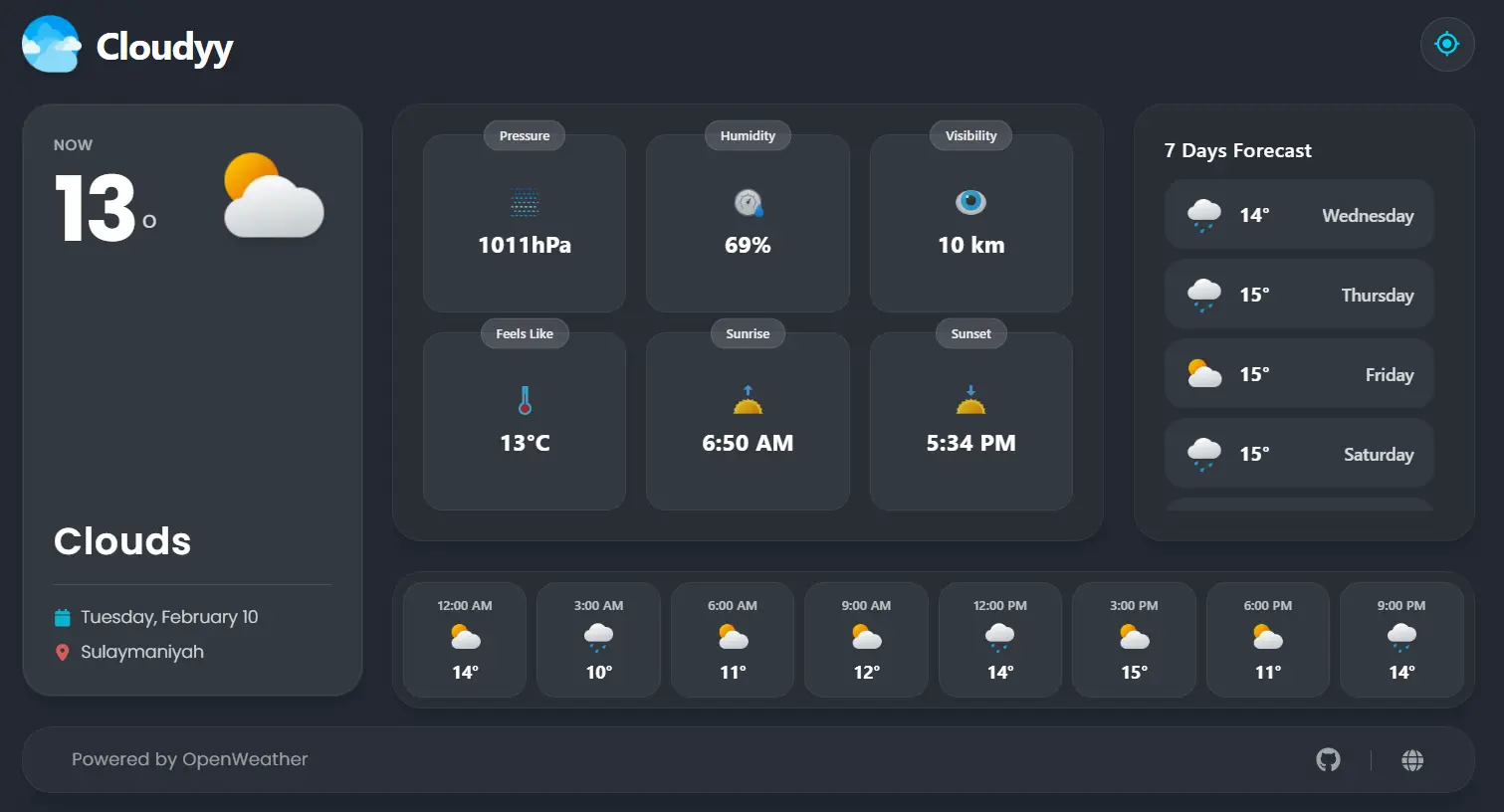This screenshot has width=1504, height=812.
Task: Click the Humidity label pill
Action: (748, 136)
